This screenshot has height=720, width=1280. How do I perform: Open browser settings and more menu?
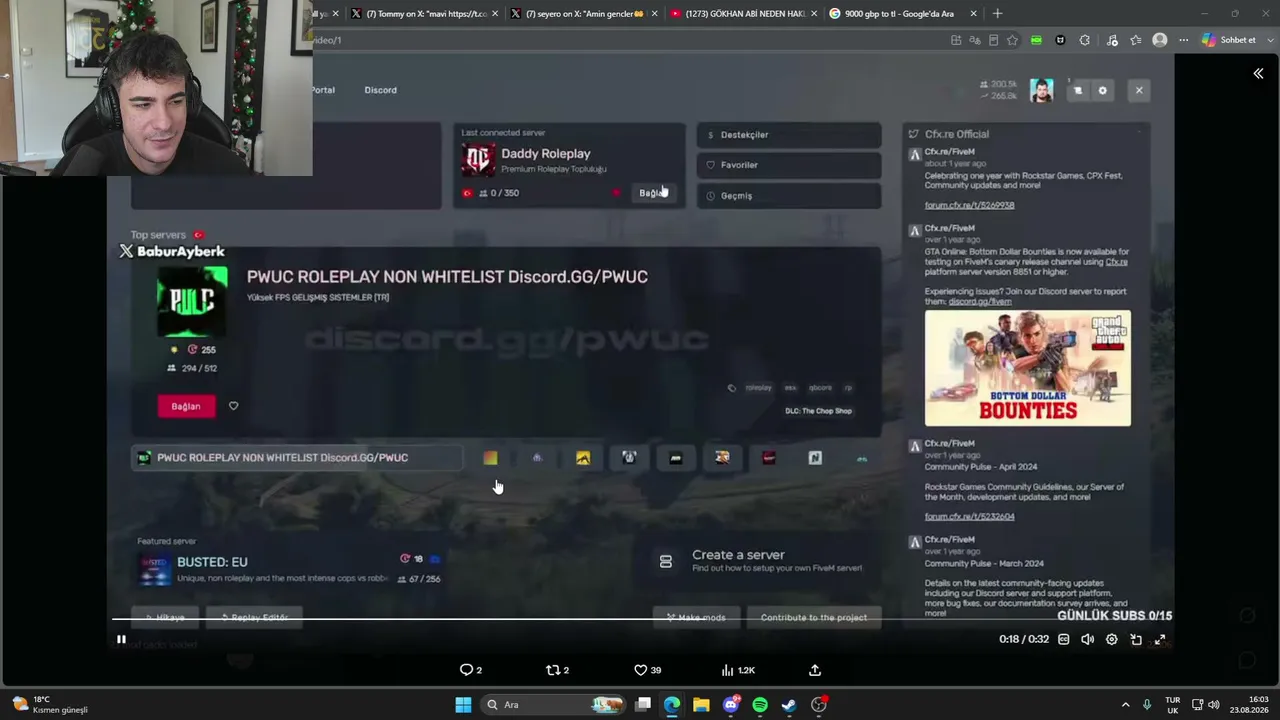1183,40
